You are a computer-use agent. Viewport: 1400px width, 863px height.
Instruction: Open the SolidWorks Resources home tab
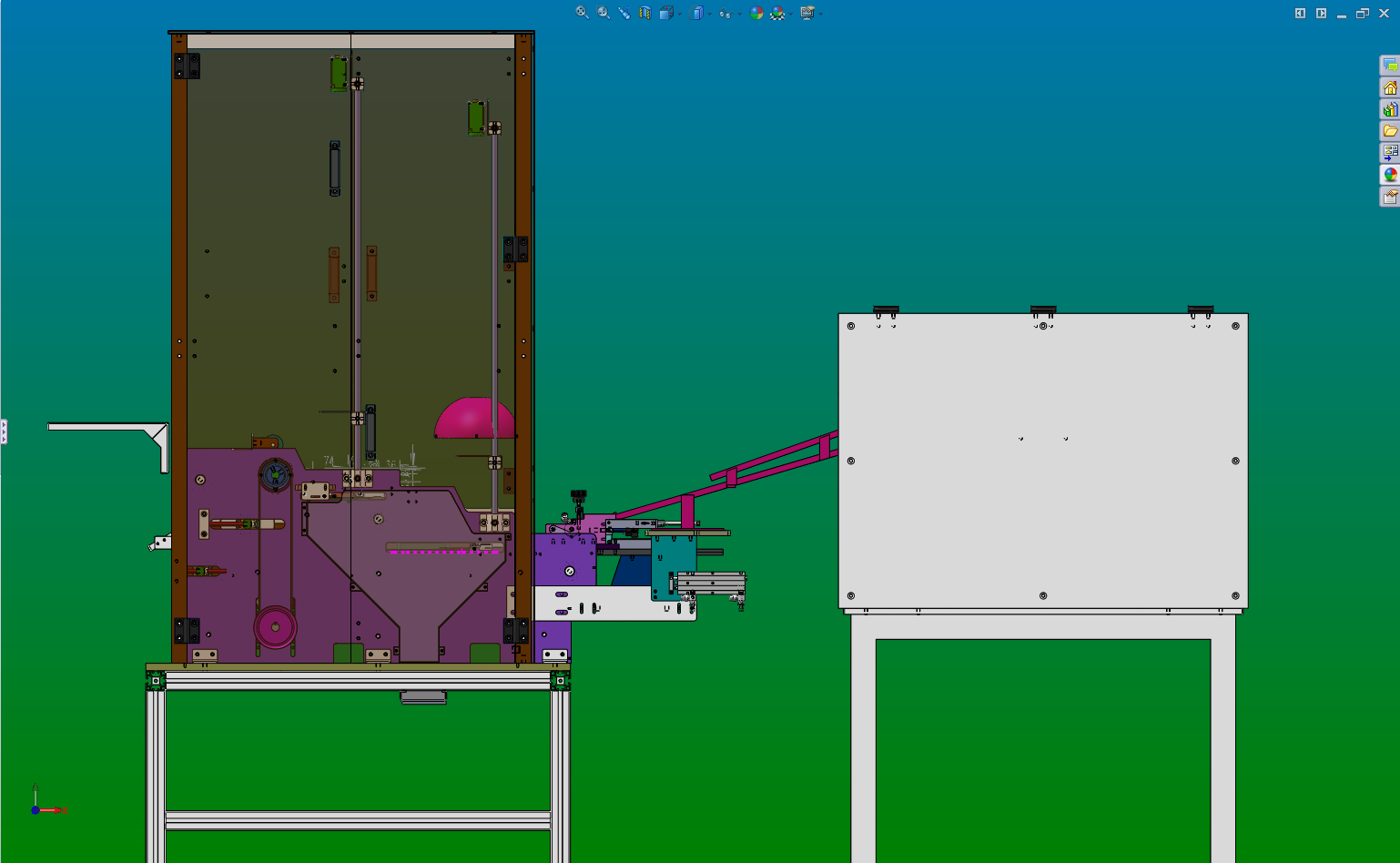(1390, 87)
